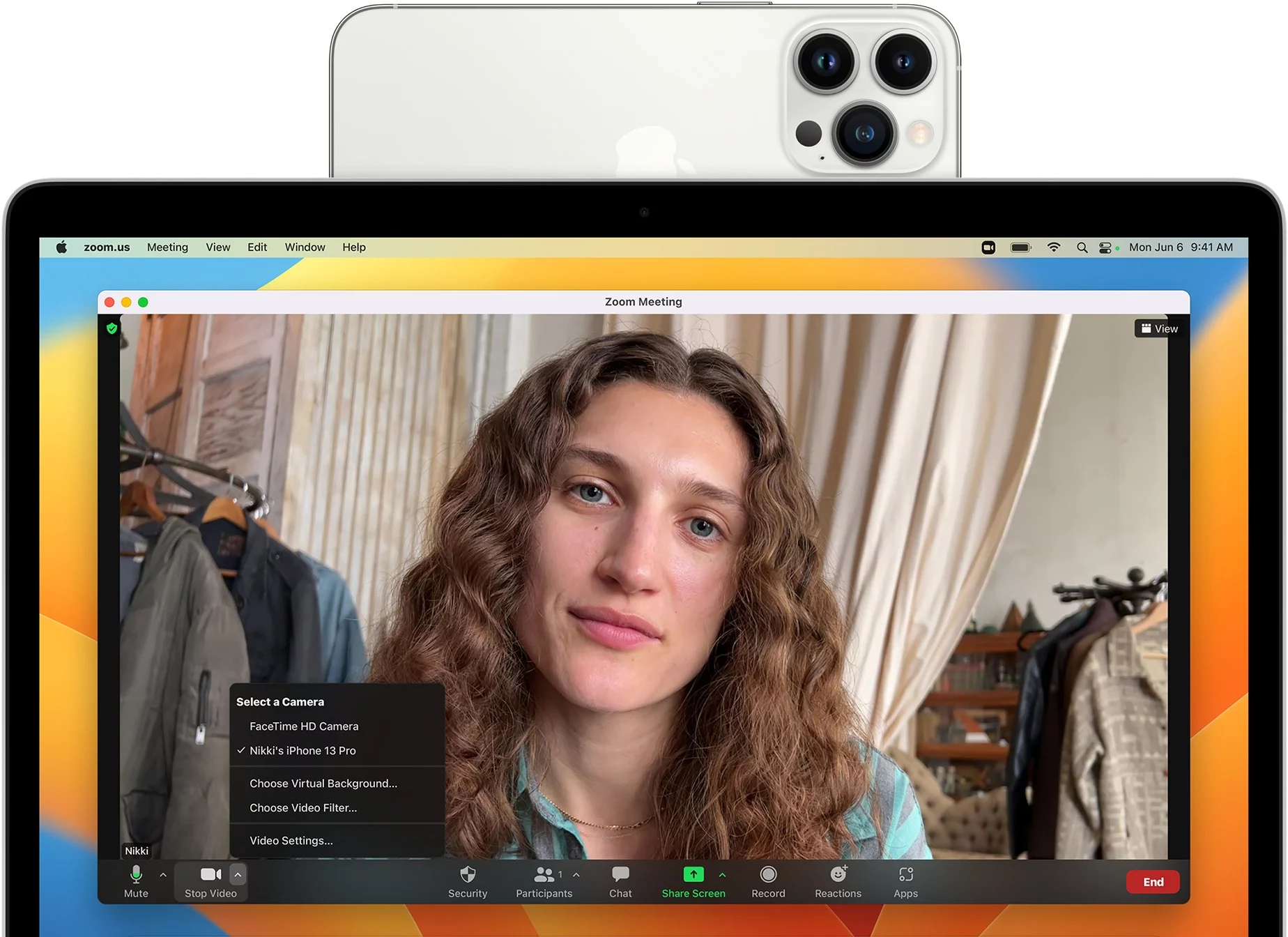Open the Chat bubble icon

(x=620, y=875)
